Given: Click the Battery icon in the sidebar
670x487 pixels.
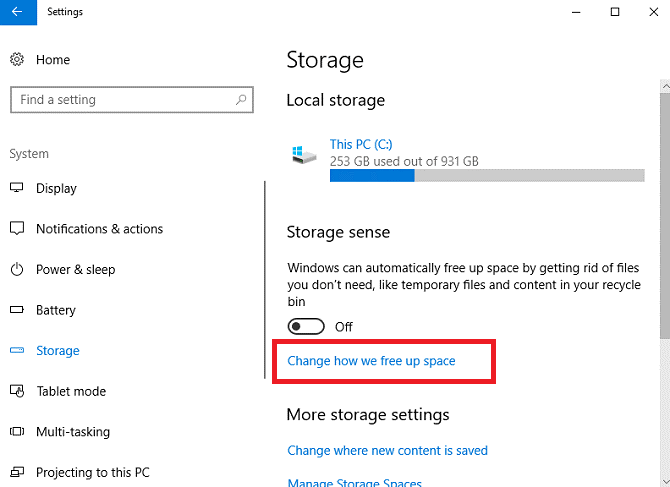Looking at the screenshot, I should (x=17, y=309).
